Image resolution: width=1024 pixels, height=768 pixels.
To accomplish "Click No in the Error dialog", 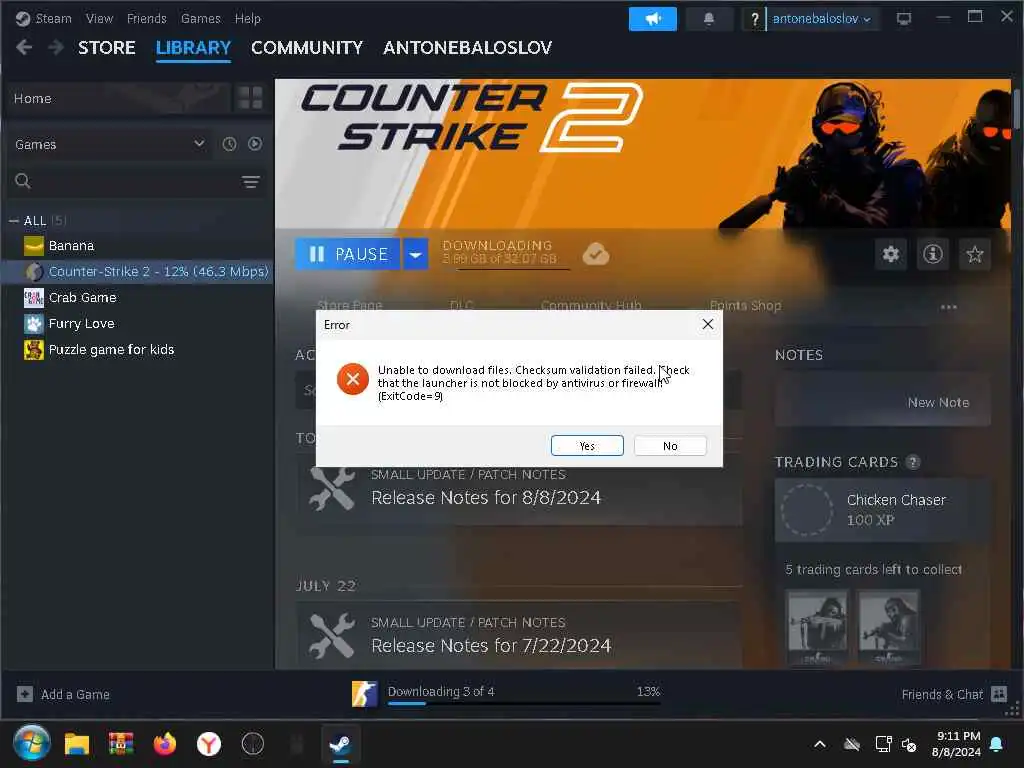I will pos(670,445).
